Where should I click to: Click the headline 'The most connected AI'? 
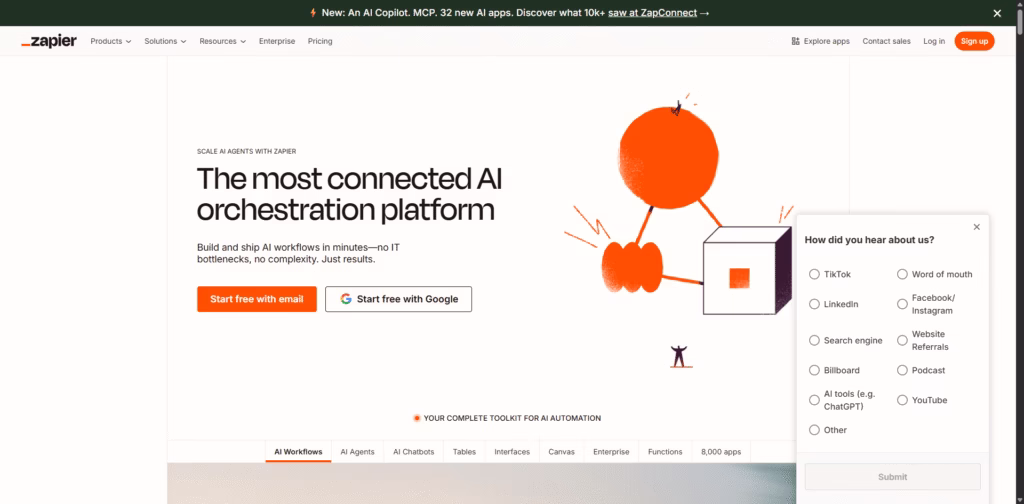point(349,179)
